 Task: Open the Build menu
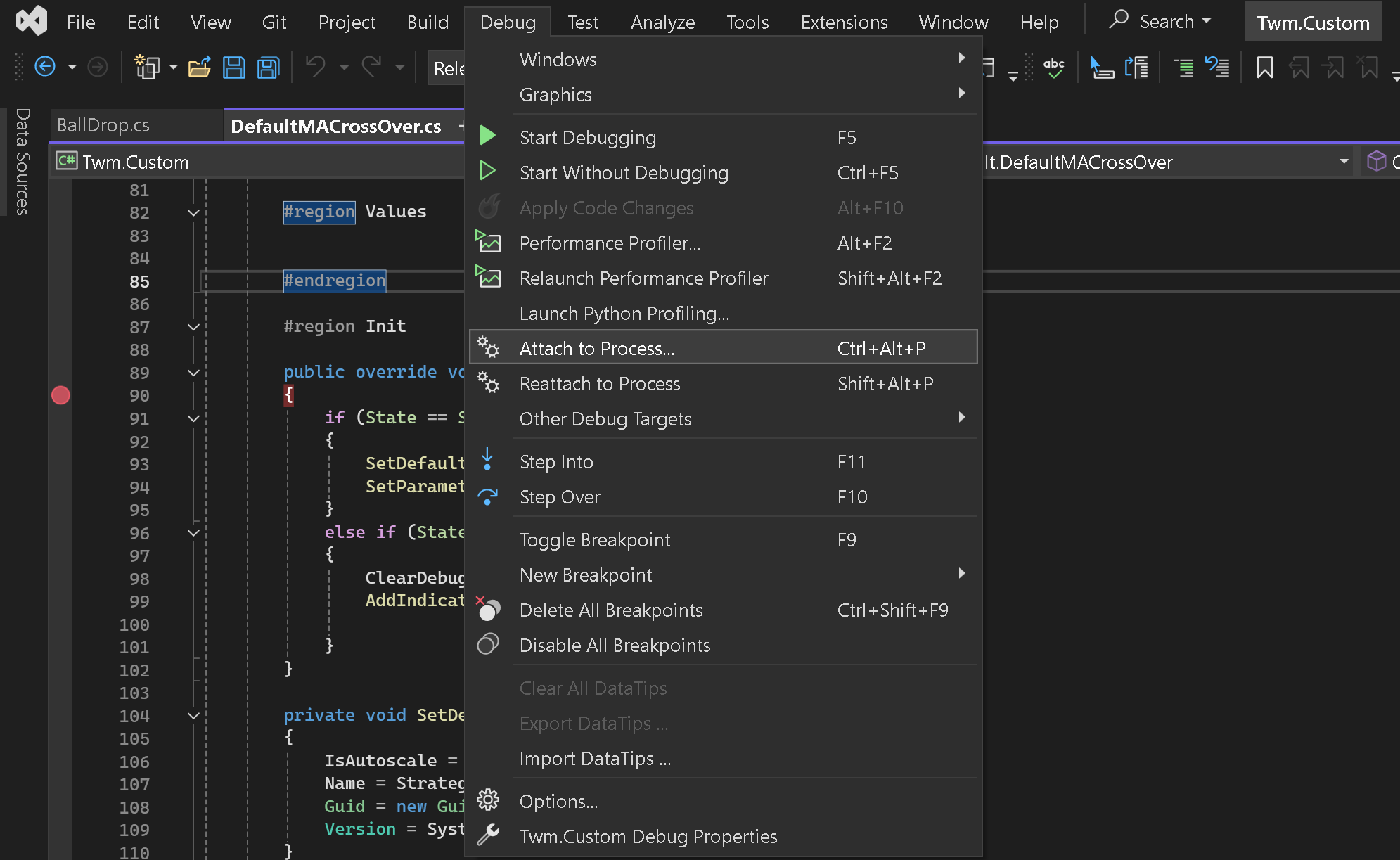(428, 22)
